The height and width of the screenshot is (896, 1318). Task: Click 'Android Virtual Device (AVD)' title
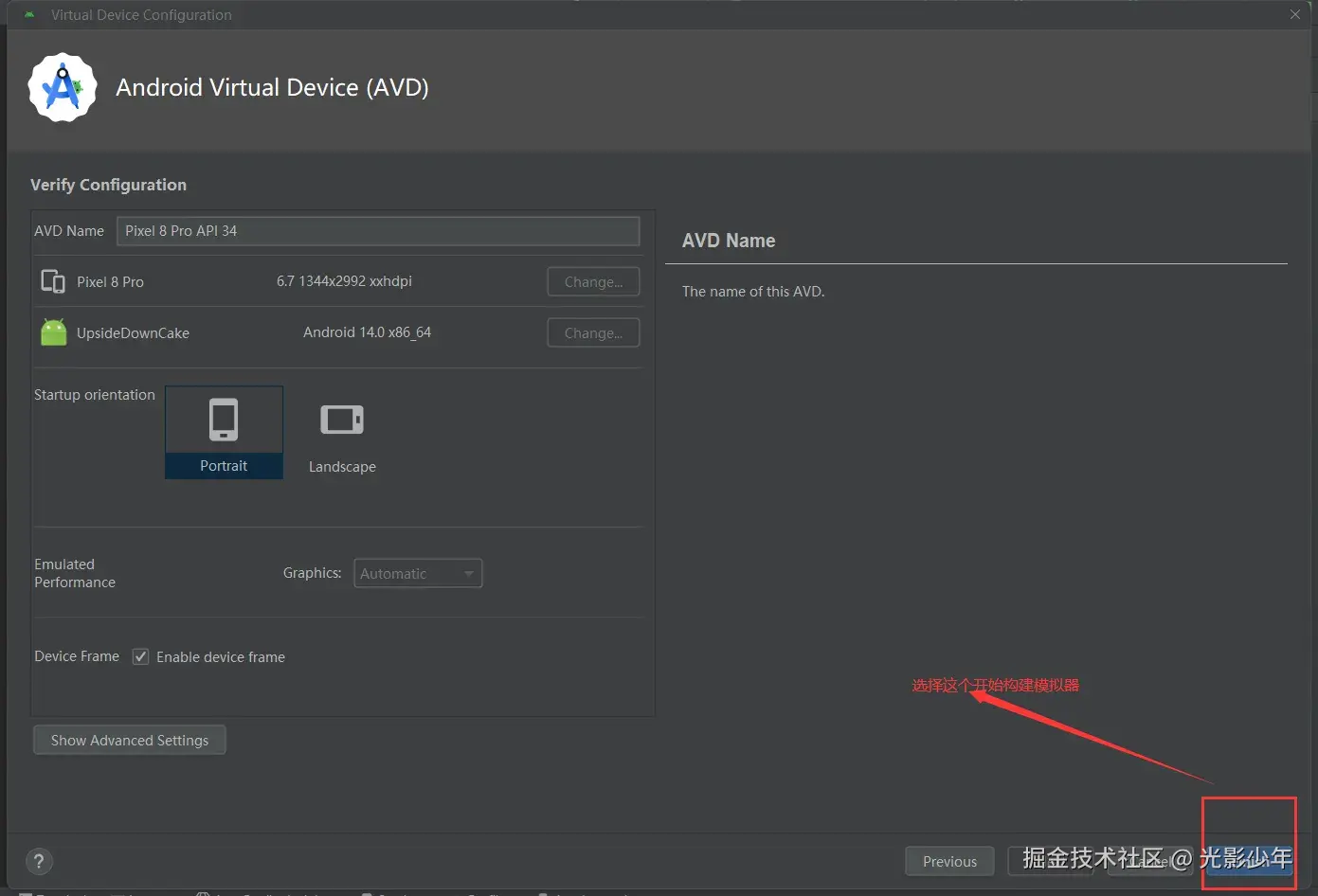[x=272, y=87]
